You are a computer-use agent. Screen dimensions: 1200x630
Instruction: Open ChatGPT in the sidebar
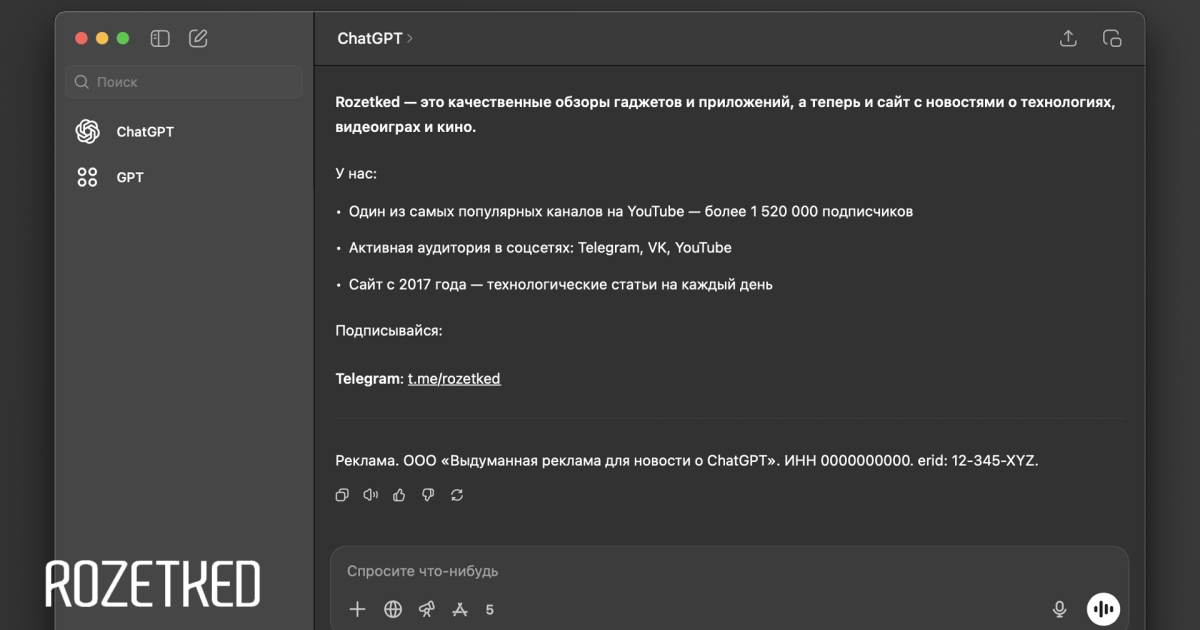(144, 132)
